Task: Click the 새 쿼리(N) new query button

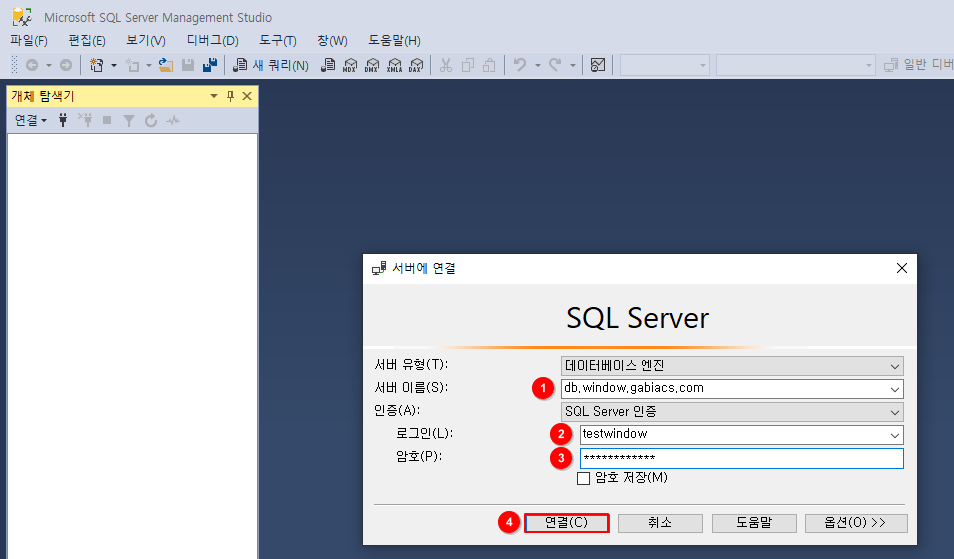Action: pyautogui.click(x=271, y=65)
